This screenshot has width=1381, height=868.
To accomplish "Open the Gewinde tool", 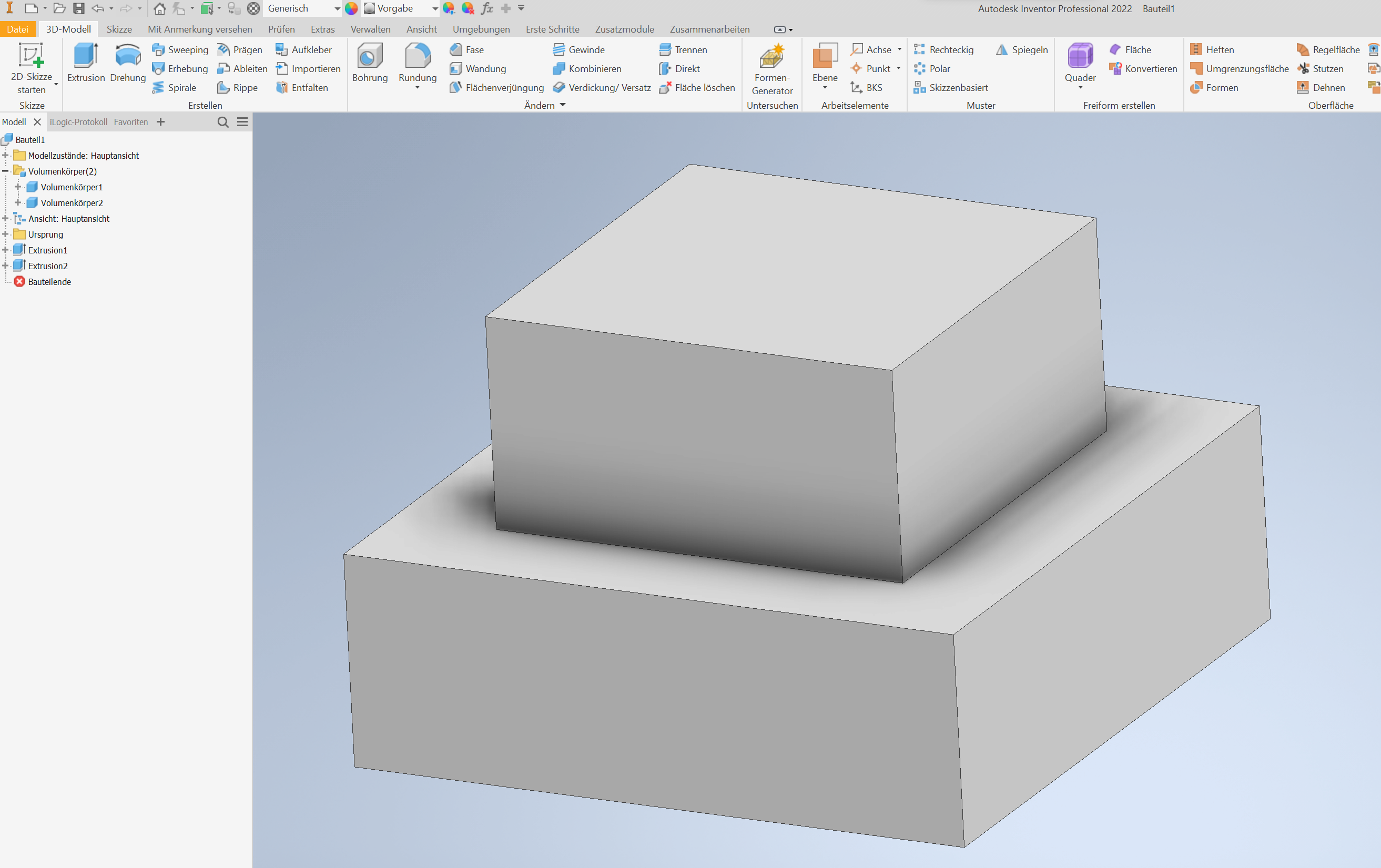I will (579, 49).
